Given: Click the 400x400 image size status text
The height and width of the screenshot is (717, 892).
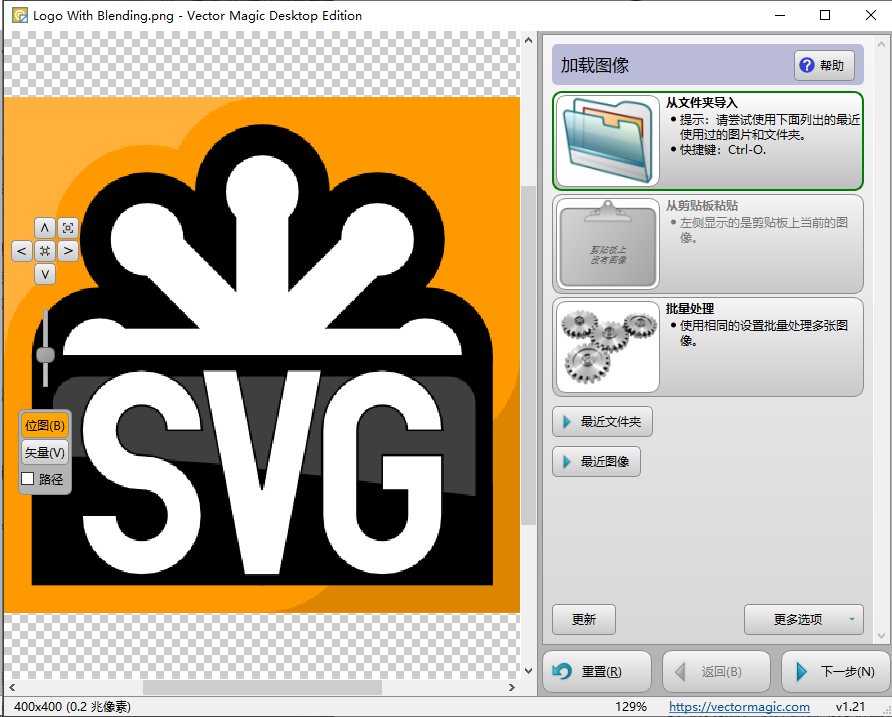Looking at the screenshot, I should tap(72, 707).
